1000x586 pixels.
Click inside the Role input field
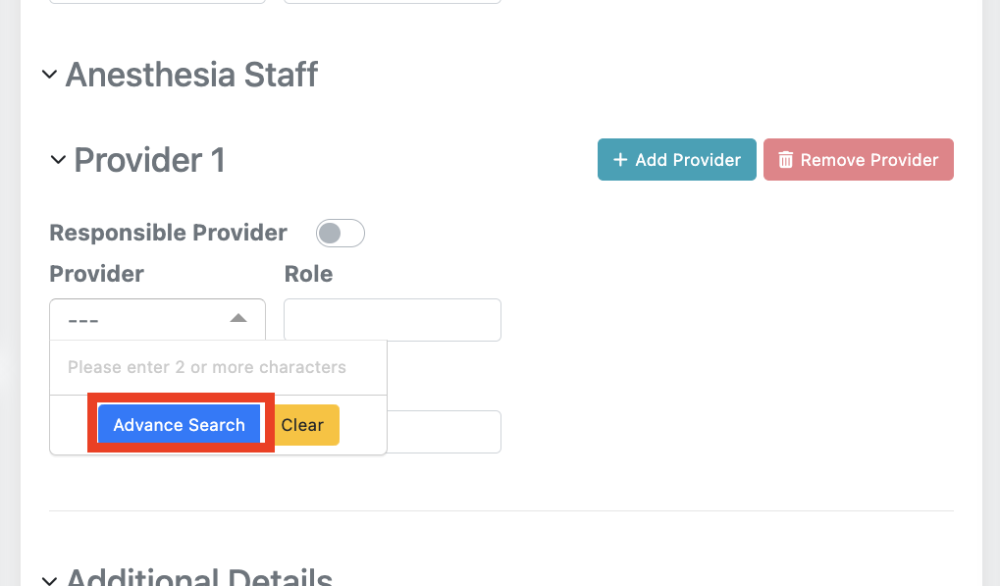[x=391, y=319]
